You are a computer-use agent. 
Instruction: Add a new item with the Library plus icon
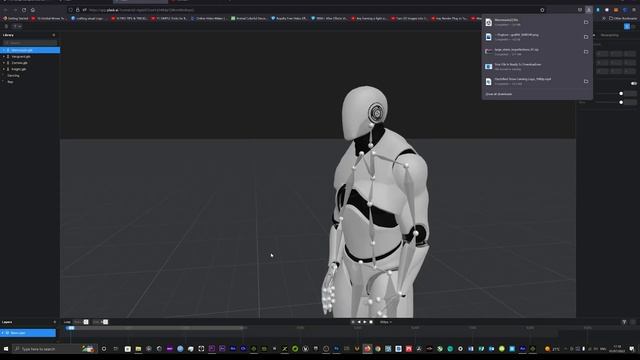54,35
